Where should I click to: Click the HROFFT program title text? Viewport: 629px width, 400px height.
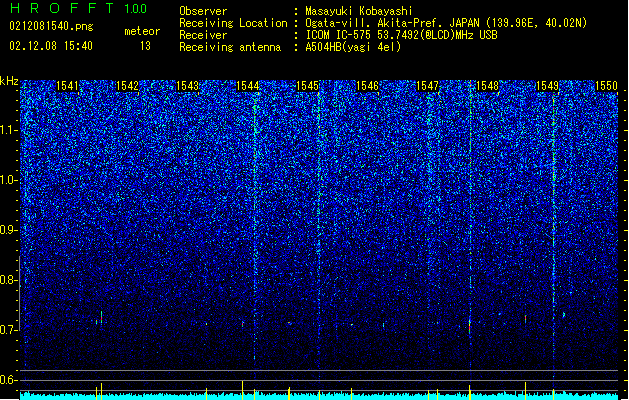[x=62, y=8]
